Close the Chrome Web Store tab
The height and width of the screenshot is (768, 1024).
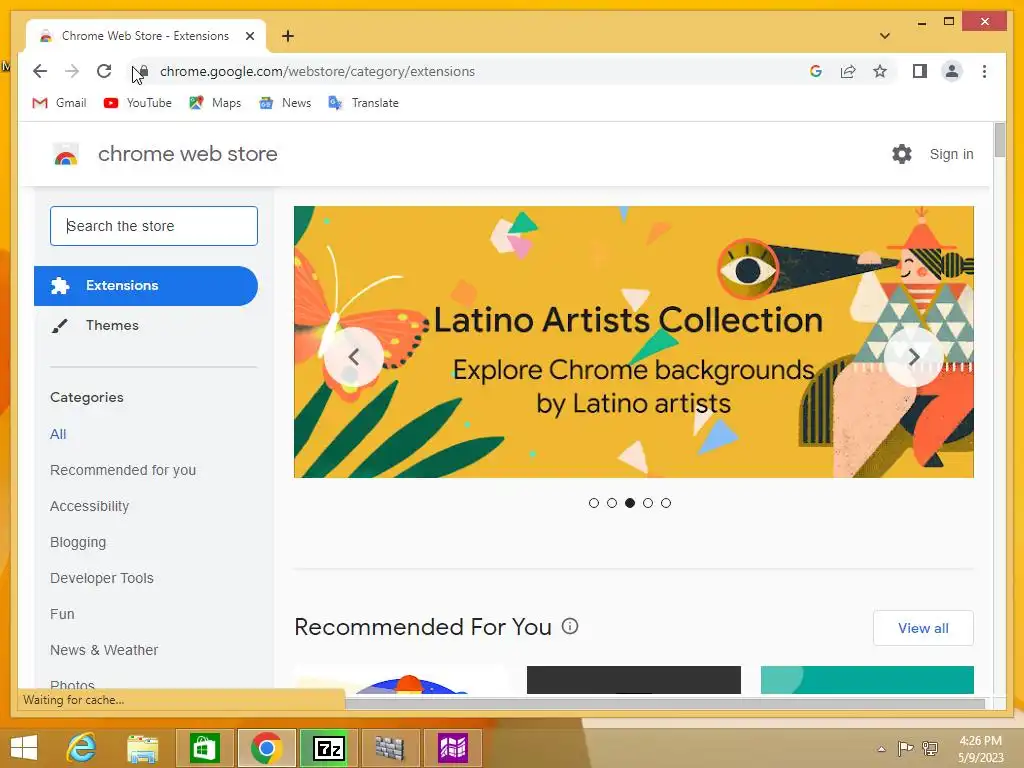(x=249, y=36)
